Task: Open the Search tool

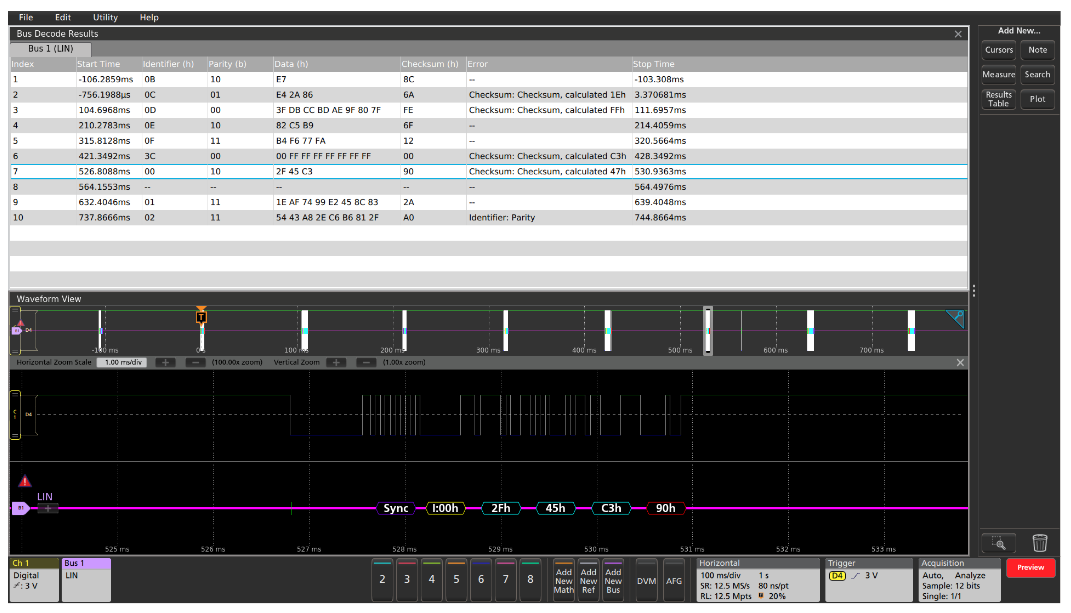Action: click(1038, 73)
